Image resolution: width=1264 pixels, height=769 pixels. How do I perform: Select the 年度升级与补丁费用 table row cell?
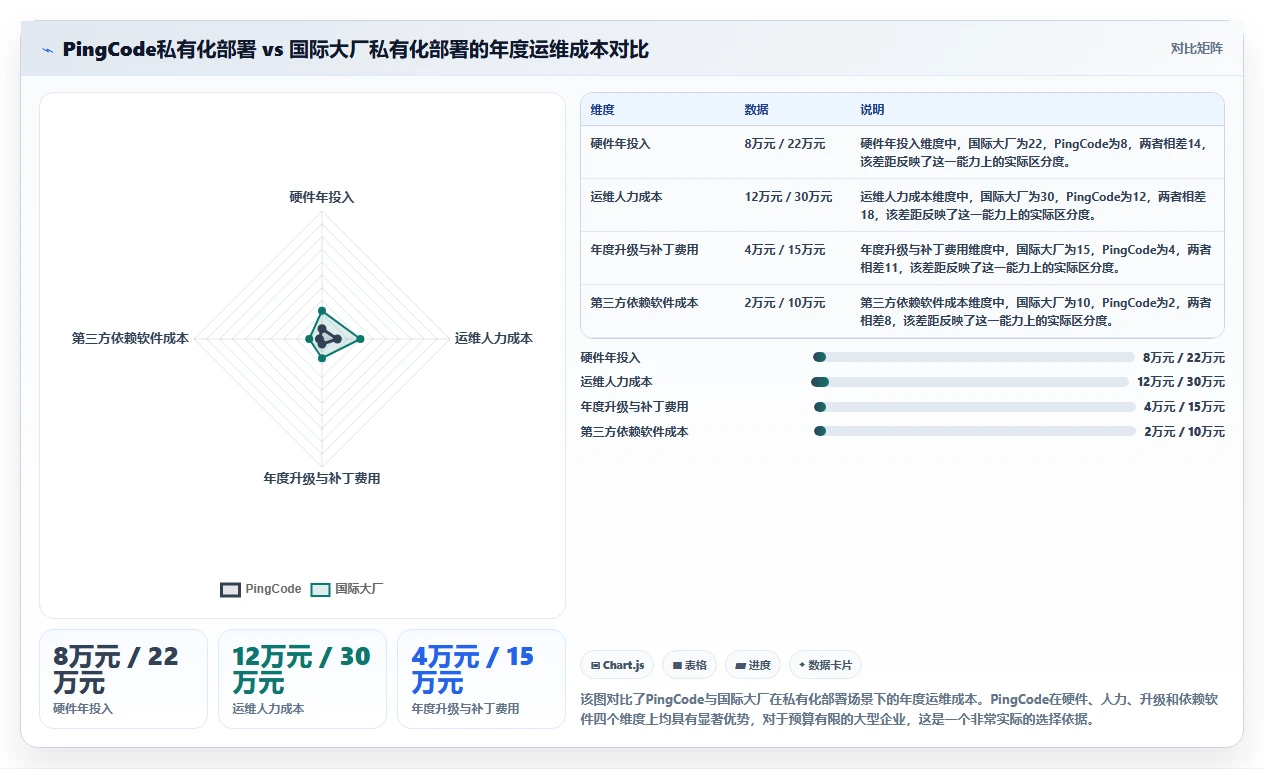[x=645, y=250]
